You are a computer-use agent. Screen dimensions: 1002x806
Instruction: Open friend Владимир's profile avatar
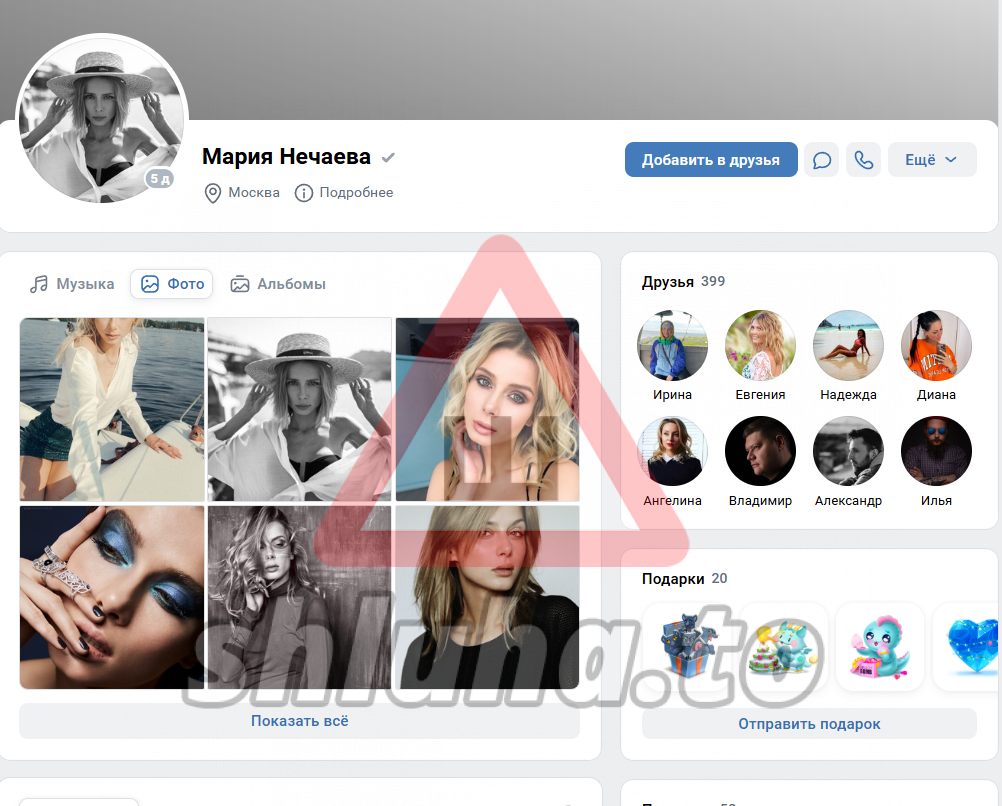point(760,452)
